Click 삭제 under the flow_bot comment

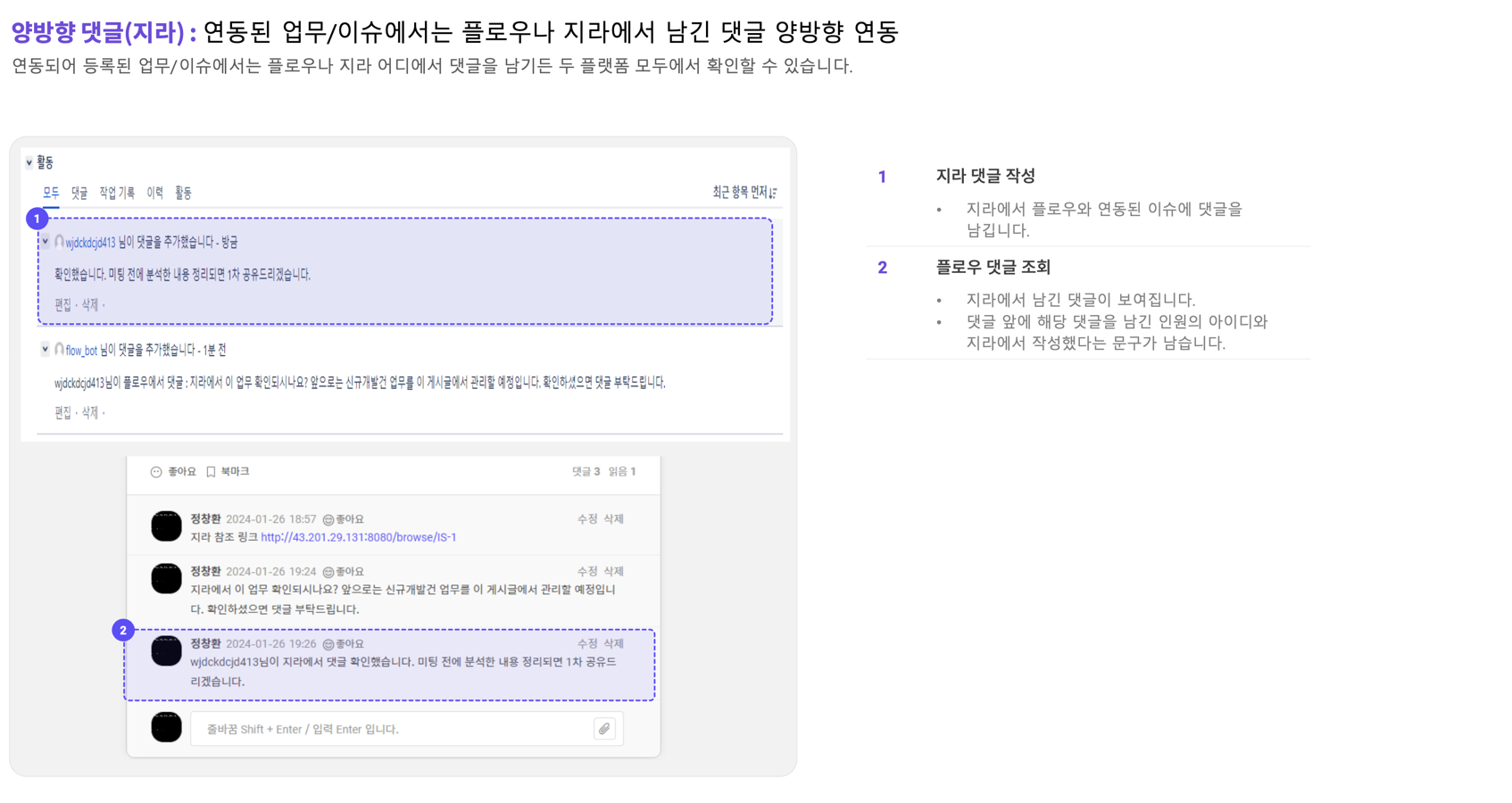(90, 413)
